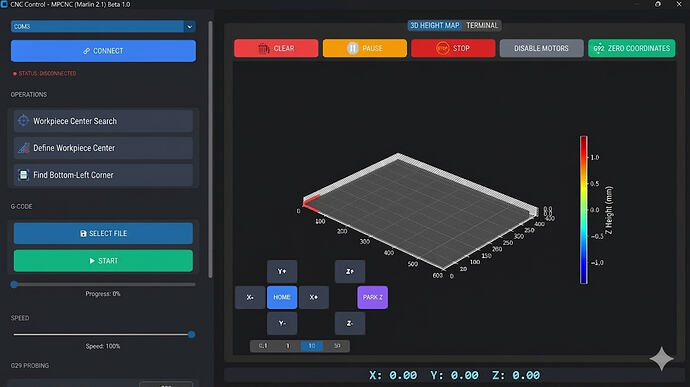Image resolution: width=690 pixels, height=387 pixels.
Task: Click ZERO COORDINATES button
Action: pyautogui.click(x=631, y=48)
